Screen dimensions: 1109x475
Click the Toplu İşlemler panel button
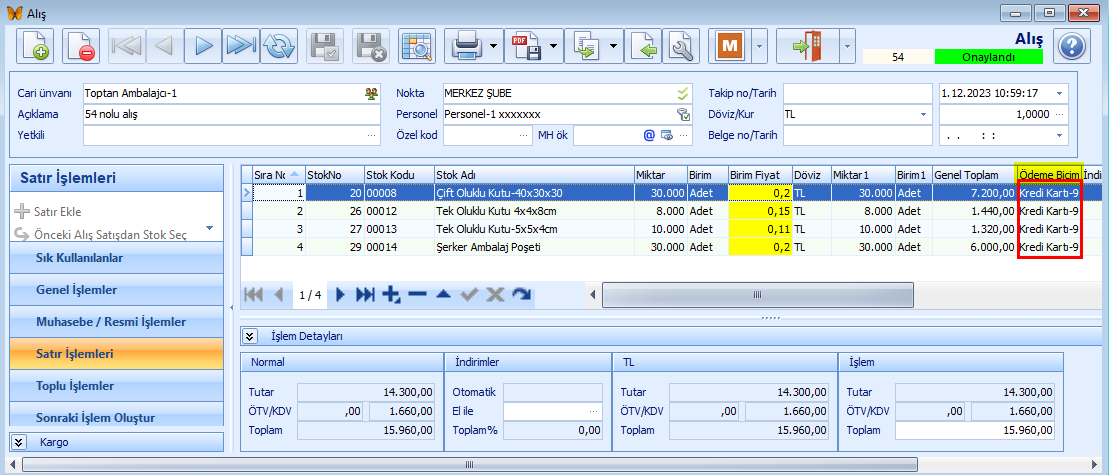(115, 386)
